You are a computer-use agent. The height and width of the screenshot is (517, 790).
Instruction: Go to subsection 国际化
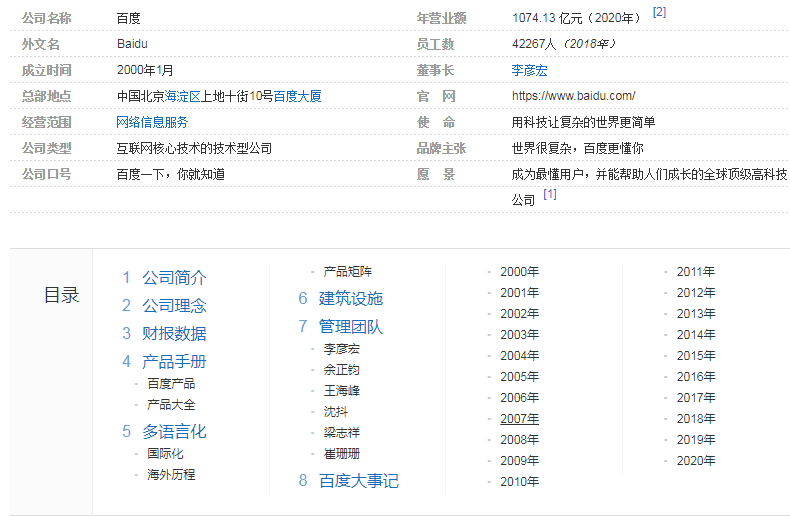tap(165, 454)
